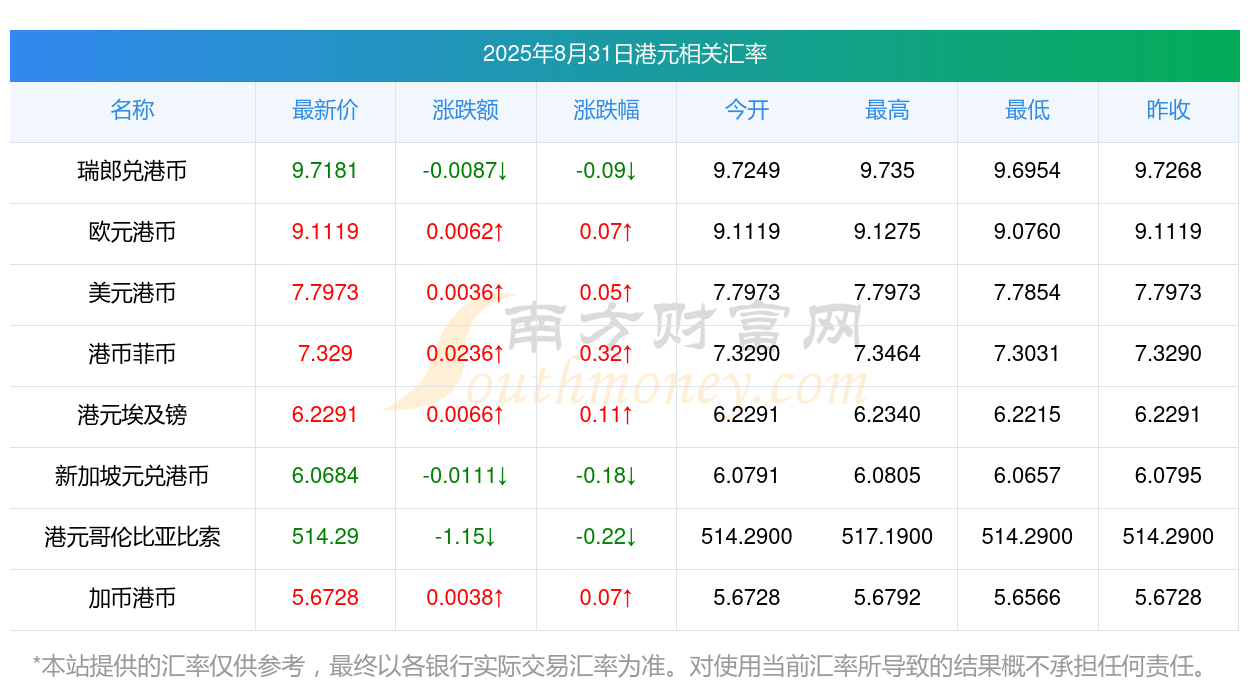Click change amount 0.0066↑
The width and height of the screenshot is (1250, 698).
click(465, 415)
